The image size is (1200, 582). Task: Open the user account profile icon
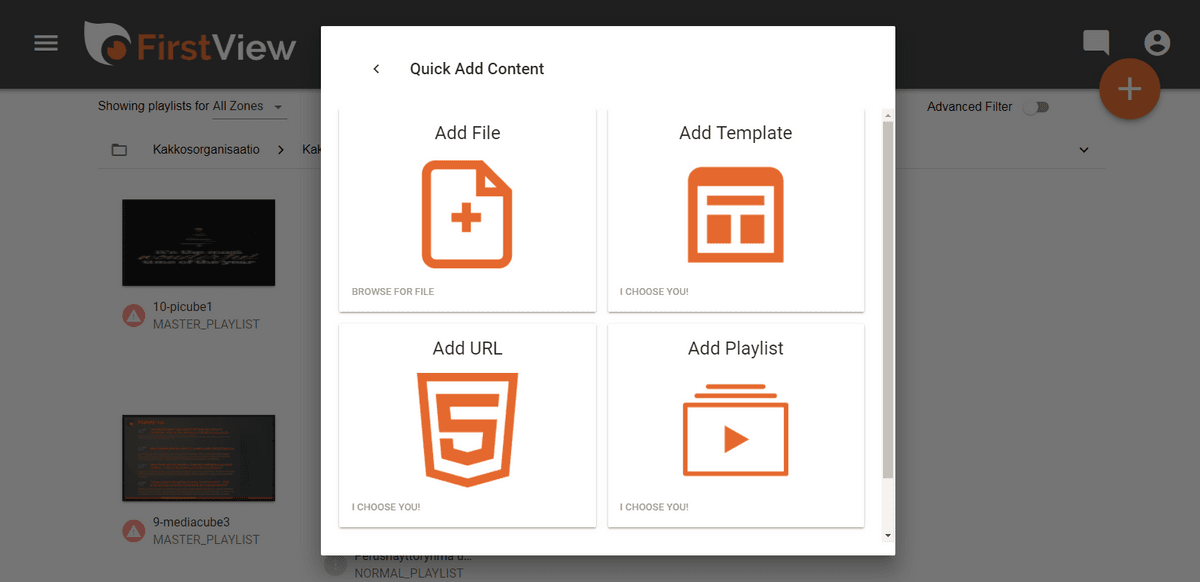pos(1157,43)
